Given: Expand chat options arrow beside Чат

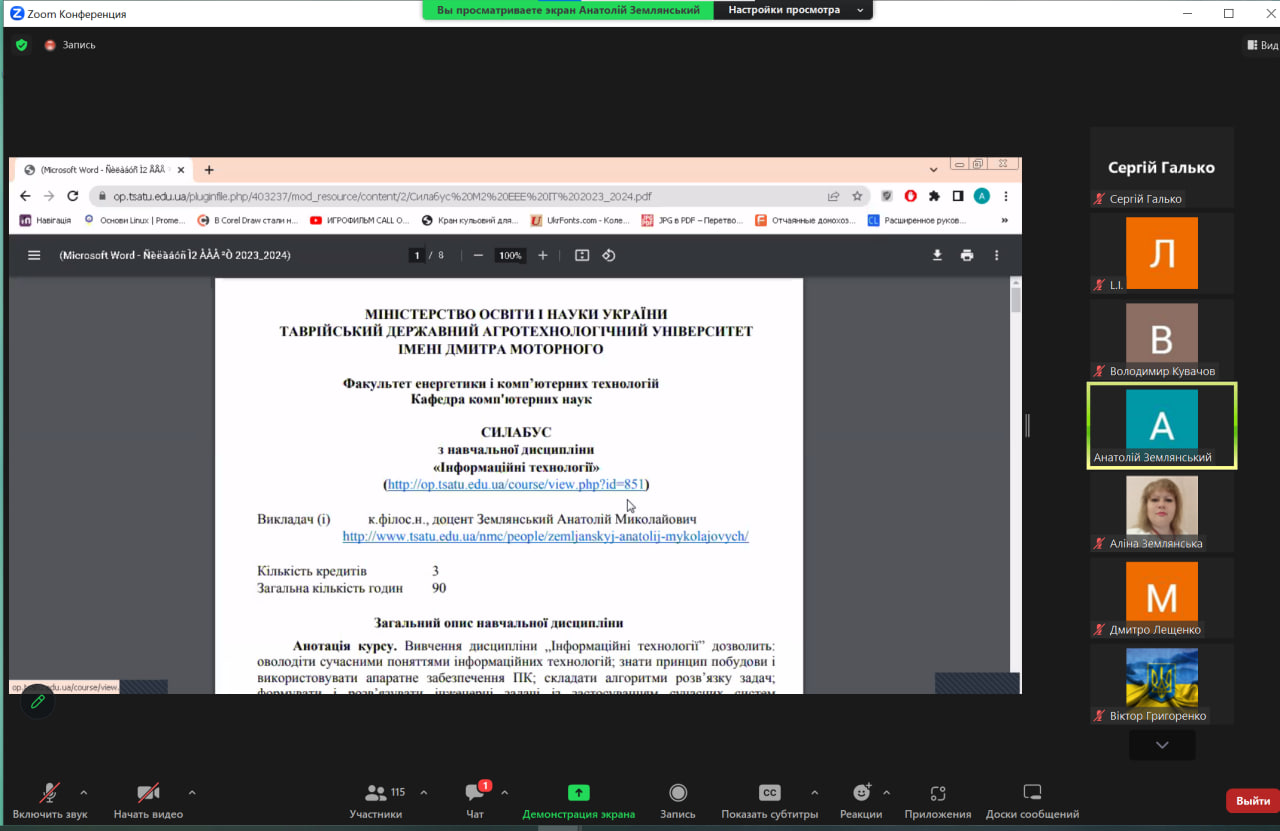Looking at the screenshot, I should [504, 793].
